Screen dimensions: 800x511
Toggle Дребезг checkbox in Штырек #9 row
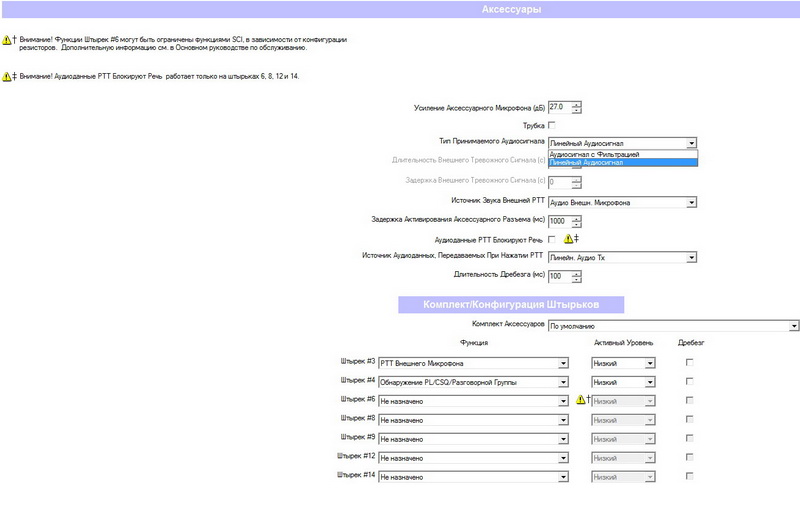point(689,438)
